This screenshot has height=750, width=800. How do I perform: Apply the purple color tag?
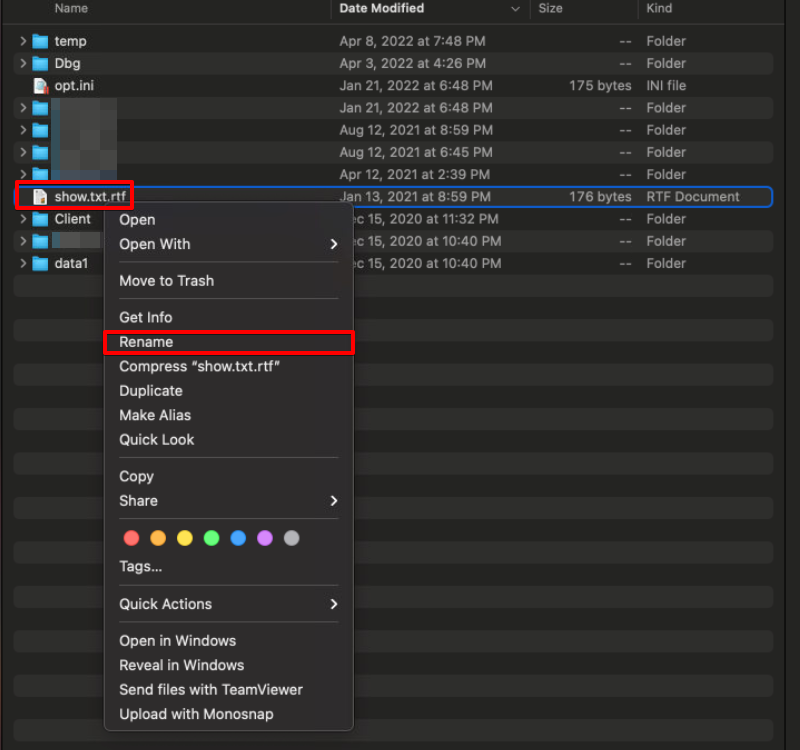(x=265, y=538)
